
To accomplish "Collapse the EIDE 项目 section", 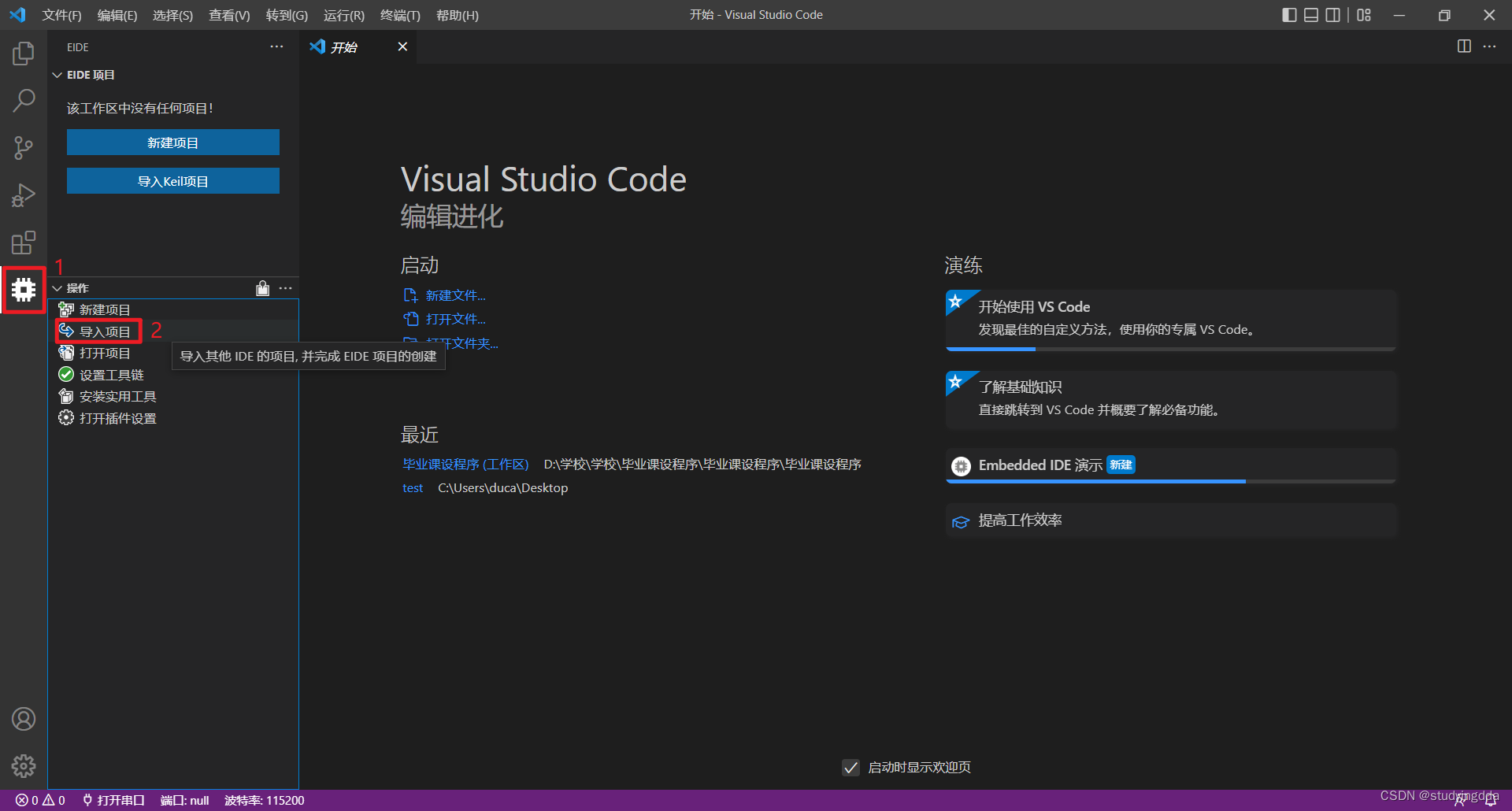I will pos(57,75).
